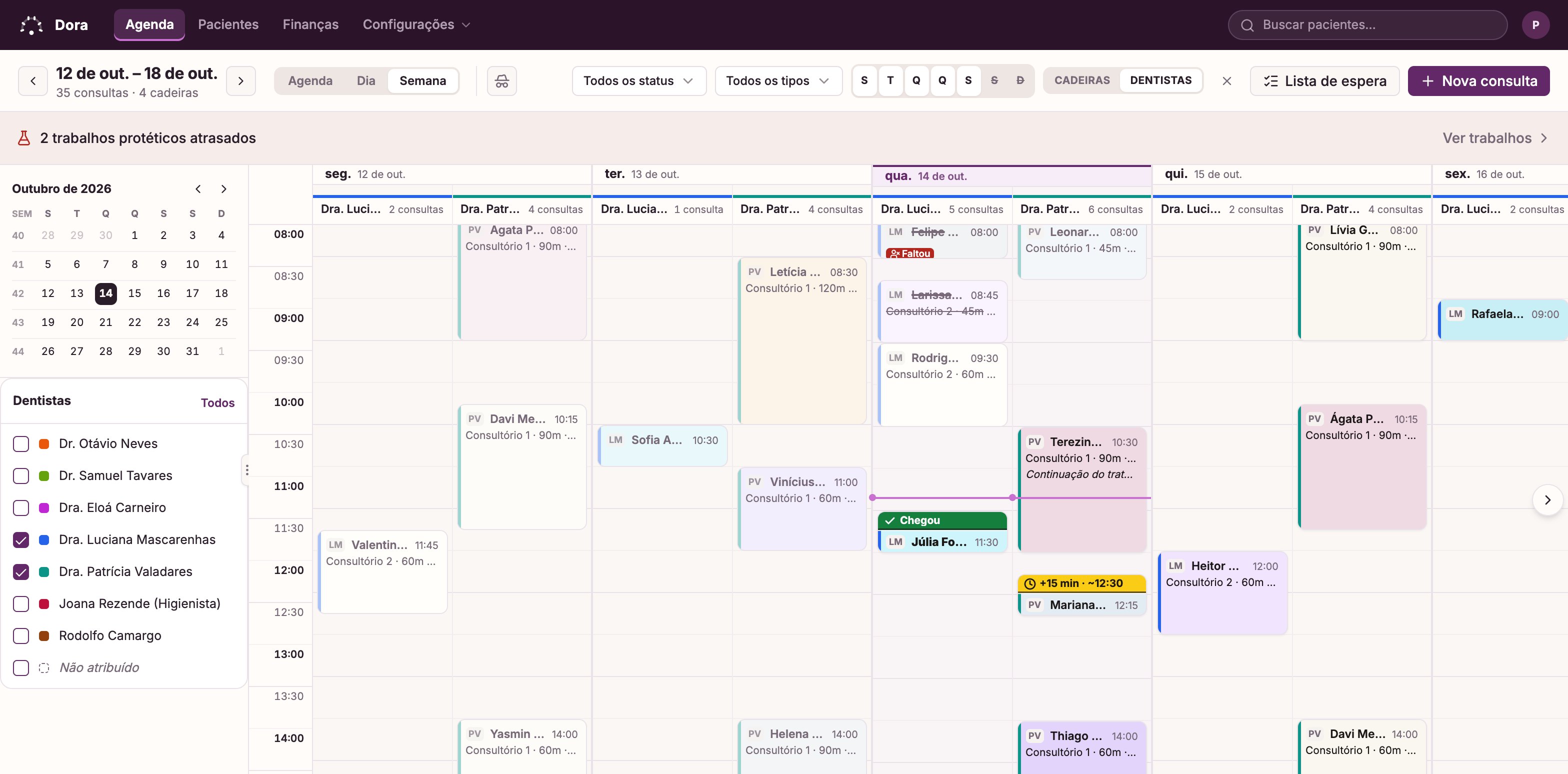Uncheck Dra. Luciana Mascarenhas checkbox
Image resolution: width=1568 pixels, height=774 pixels.
coord(21,539)
